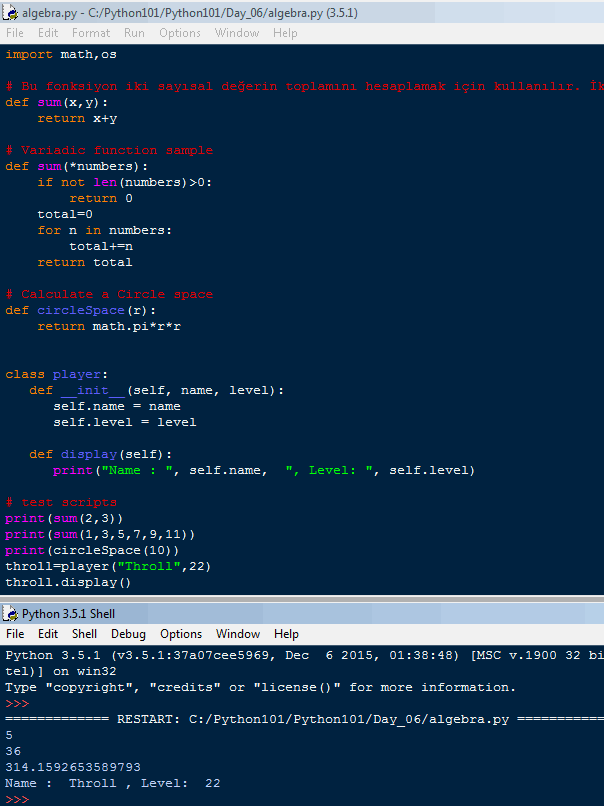
Task: Click the shell output value '5'
Action: [x=9, y=735]
